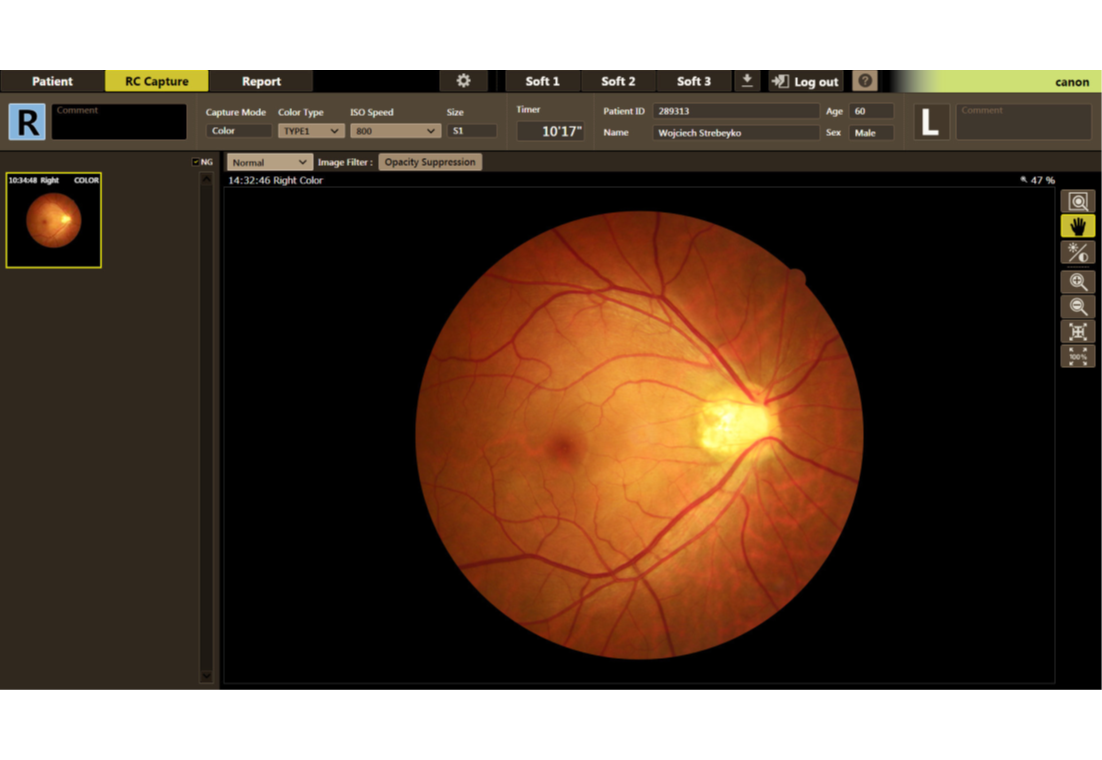Click the thumbnail list scroll up arrow
1102x760 pixels.
pos(206,179)
